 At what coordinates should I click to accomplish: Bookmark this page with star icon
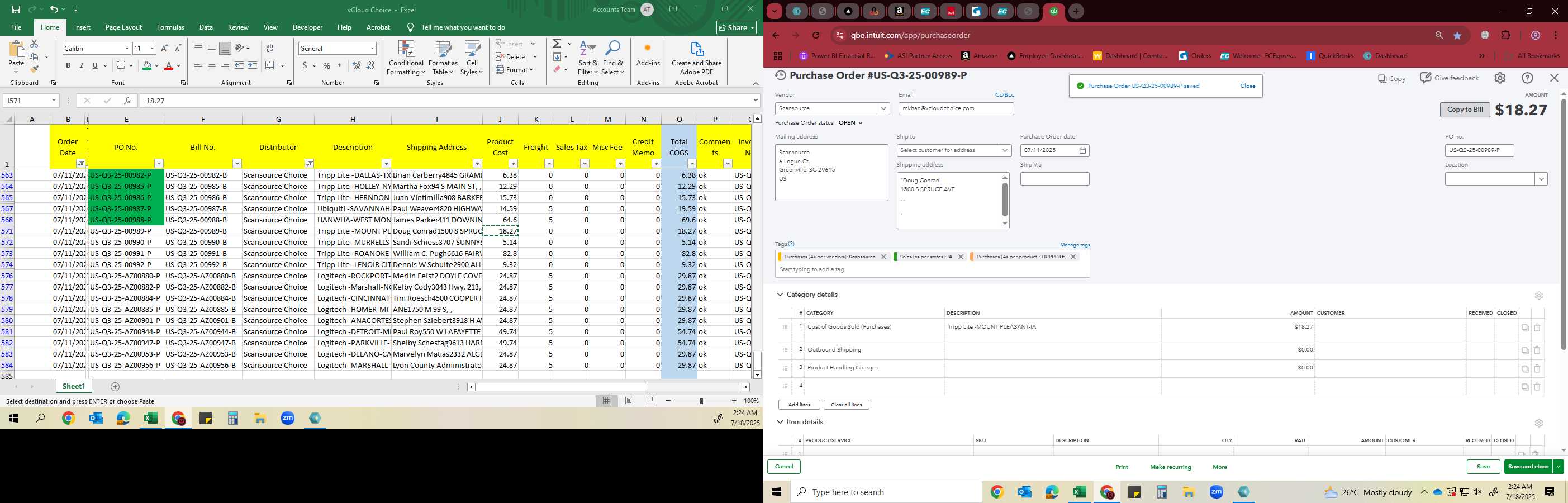(x=1457, y=35)
